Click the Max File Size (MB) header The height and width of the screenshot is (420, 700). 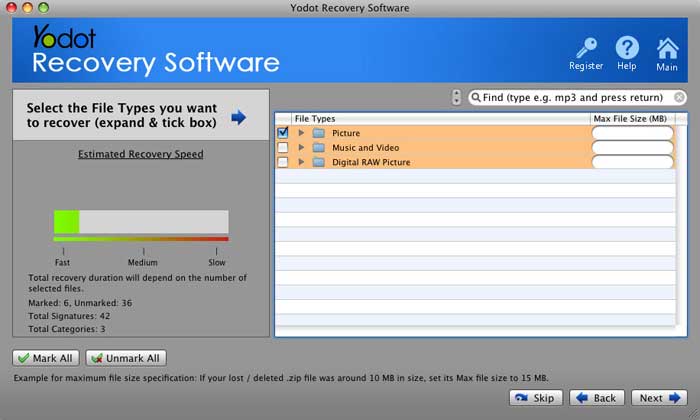[630, 119]
